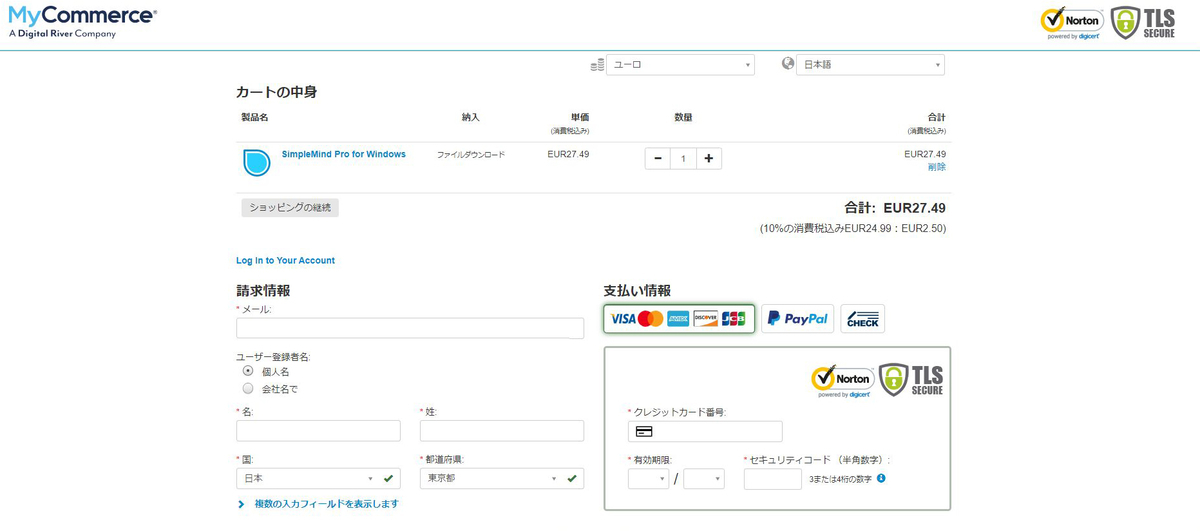Open the expiry month dropdown
The height and width of the screenshot is (531, 1200).
tap(648, 479)
